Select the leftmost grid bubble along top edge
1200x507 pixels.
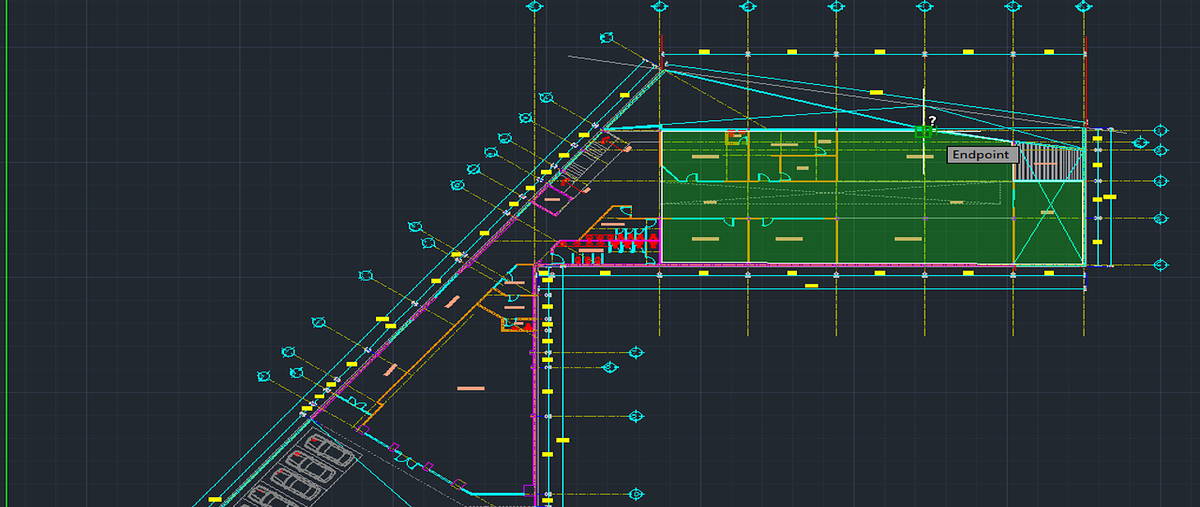coord(535,6)
